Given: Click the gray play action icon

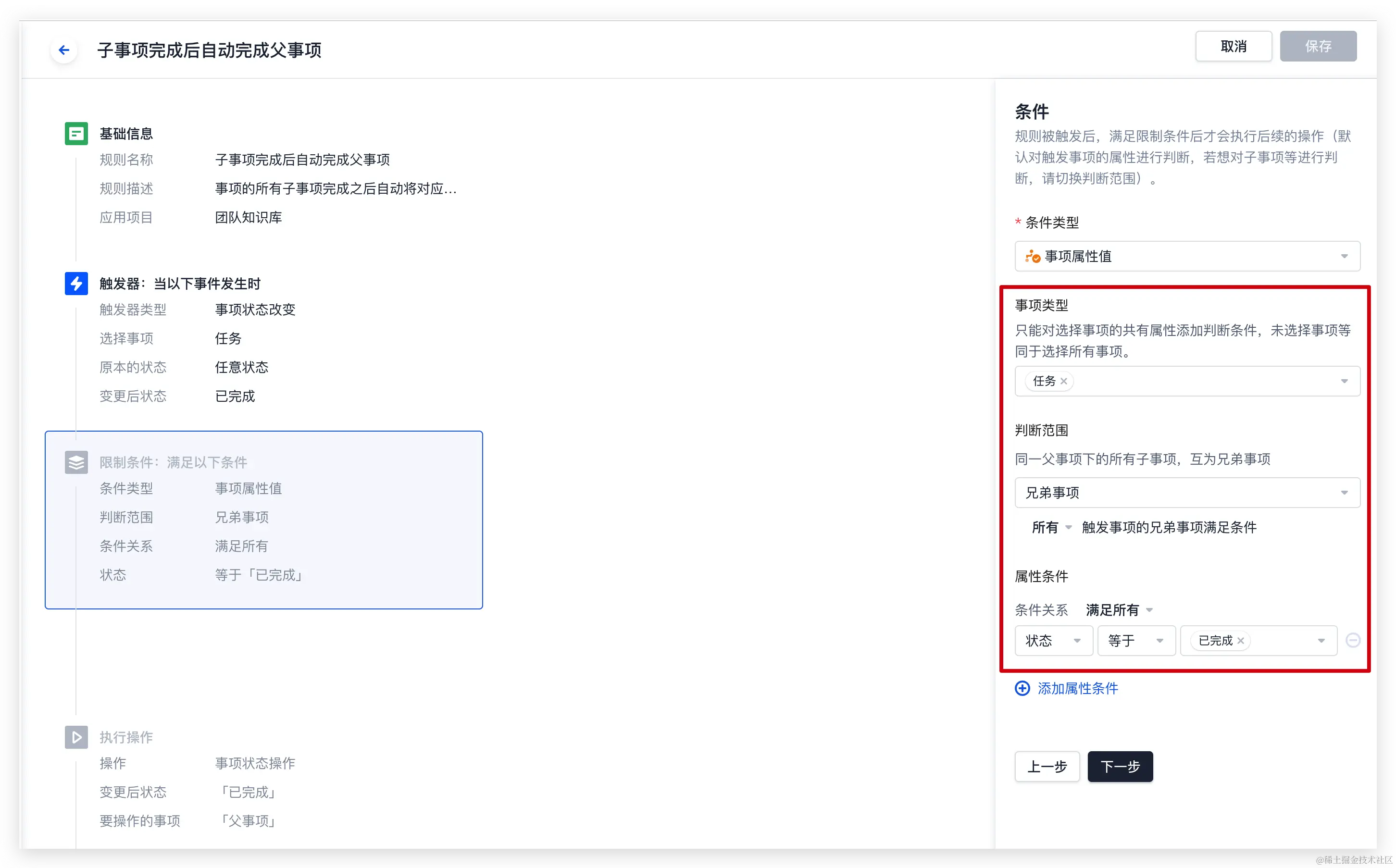Looking at the screenshot, I should pos(76,737).
